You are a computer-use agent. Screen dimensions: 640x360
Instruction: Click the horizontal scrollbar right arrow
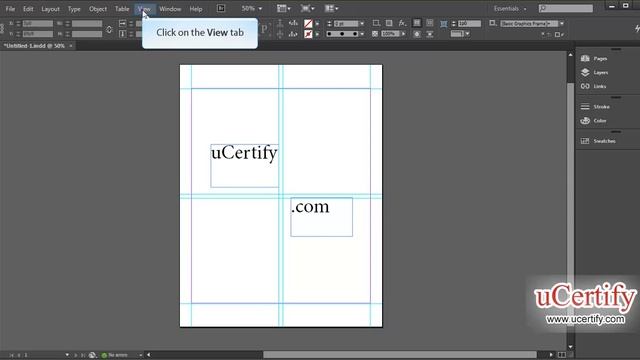click(x=551, y=355)
